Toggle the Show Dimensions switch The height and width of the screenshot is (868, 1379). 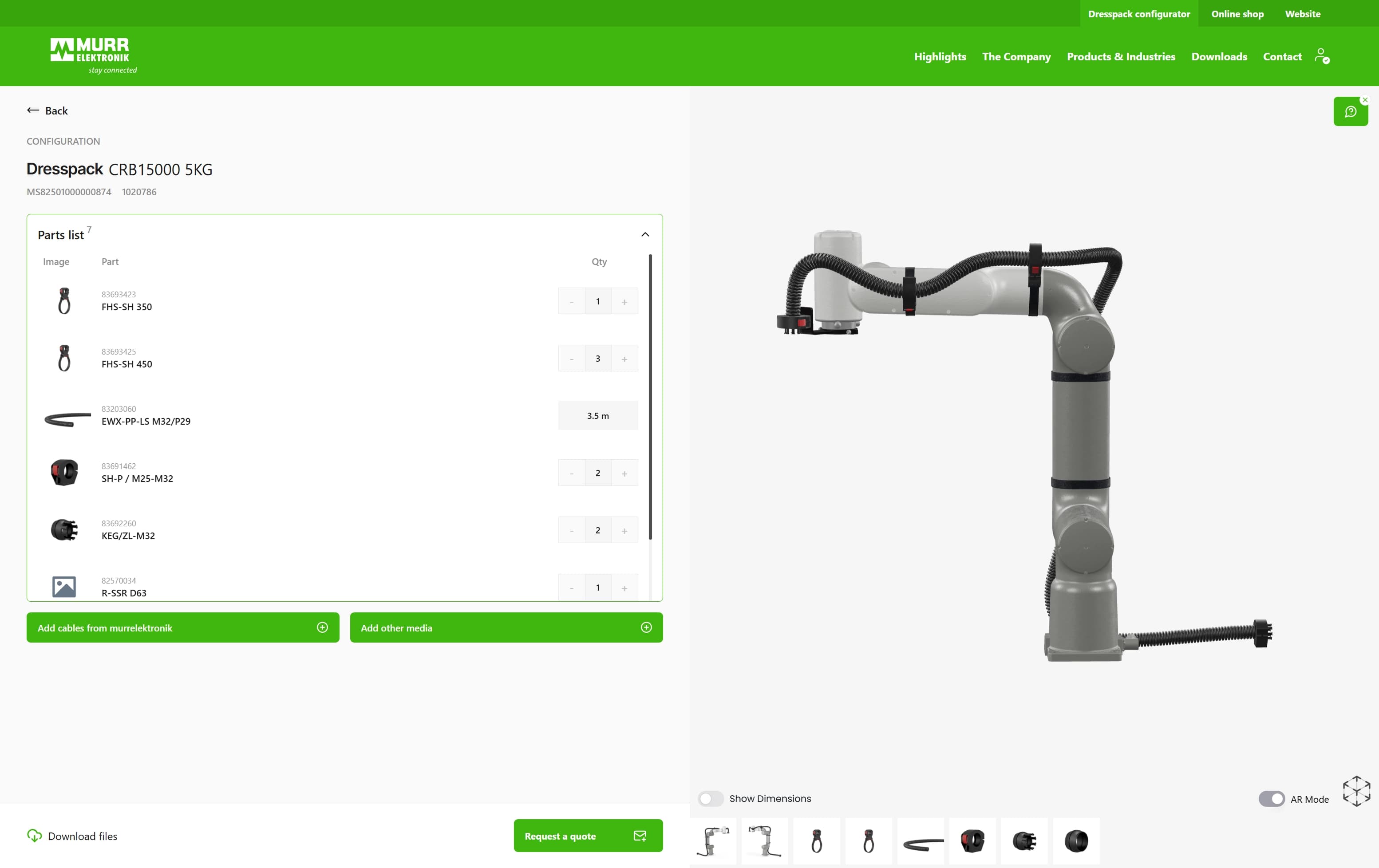711,799
